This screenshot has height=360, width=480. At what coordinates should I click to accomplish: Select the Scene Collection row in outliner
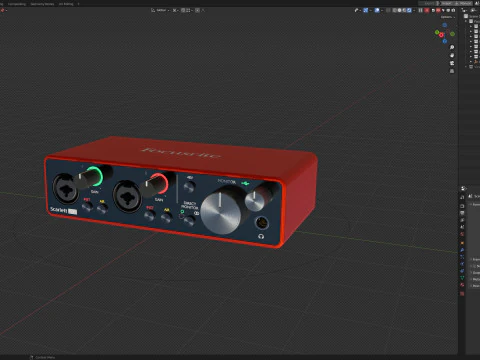(473, 16)
